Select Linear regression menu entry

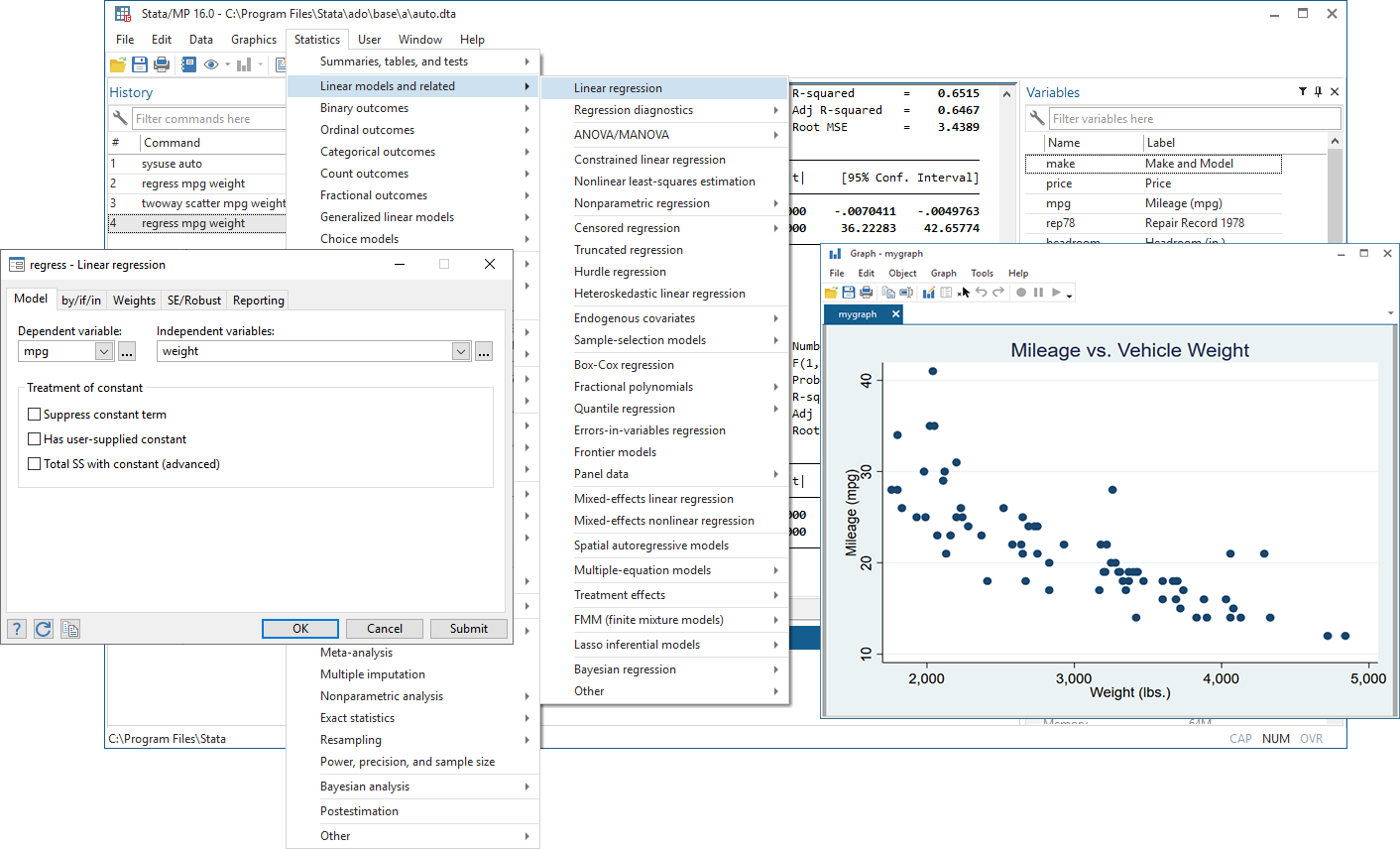664,88
